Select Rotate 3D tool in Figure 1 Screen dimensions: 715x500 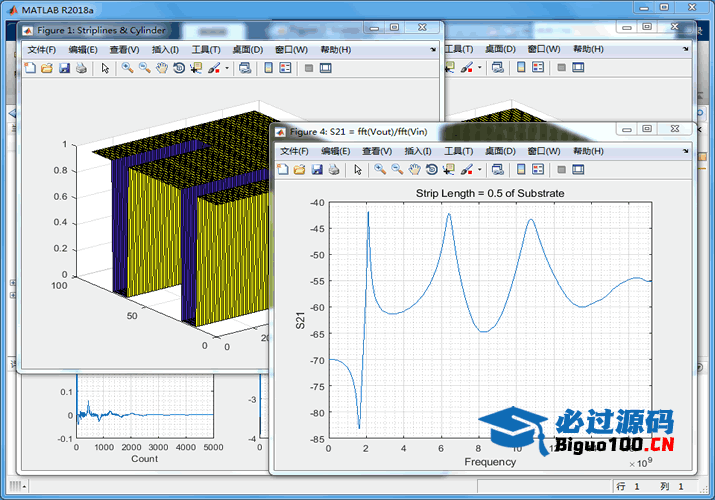179,68
